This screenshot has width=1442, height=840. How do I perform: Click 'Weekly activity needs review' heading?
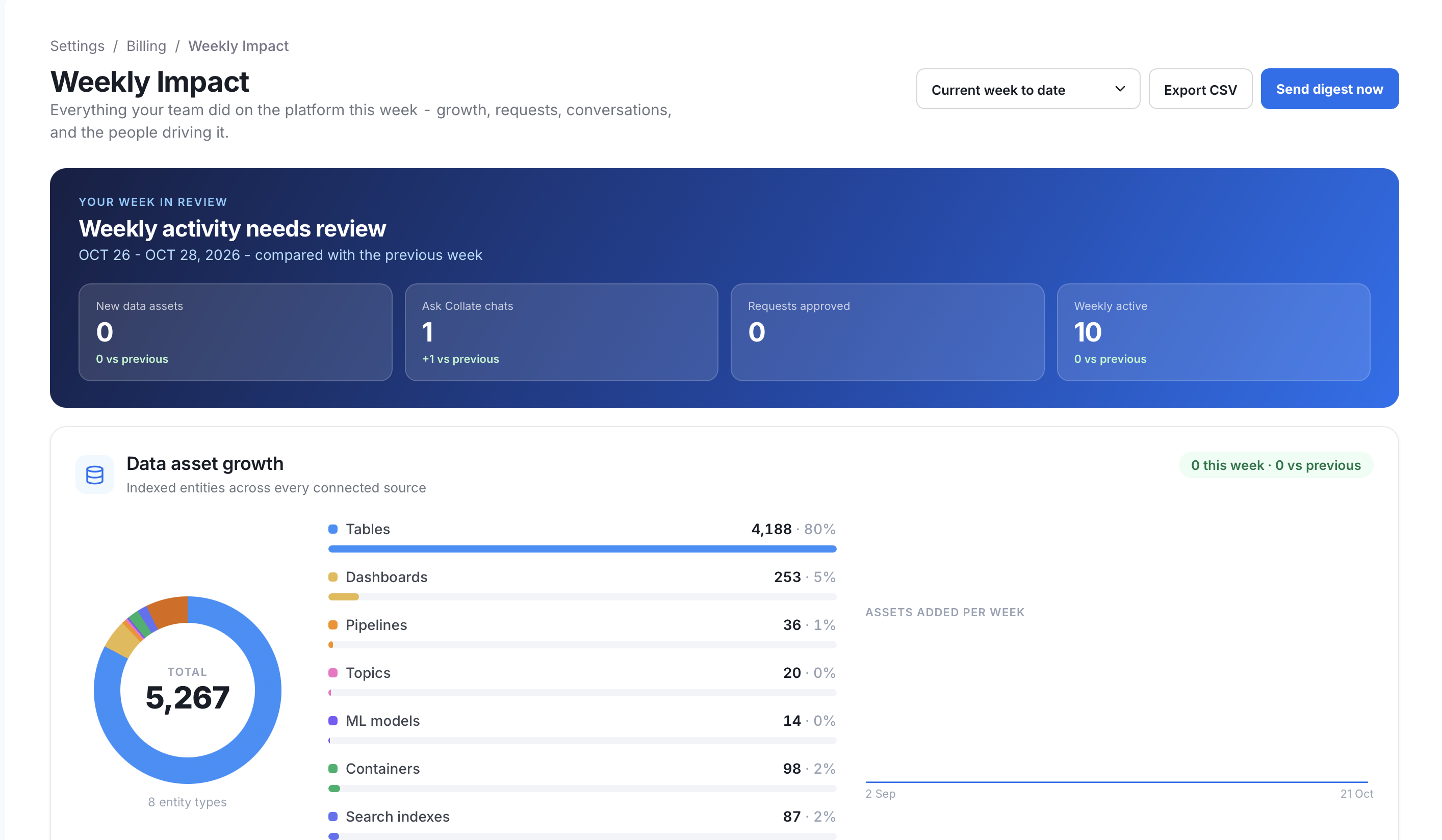click(x=233, y=229)
